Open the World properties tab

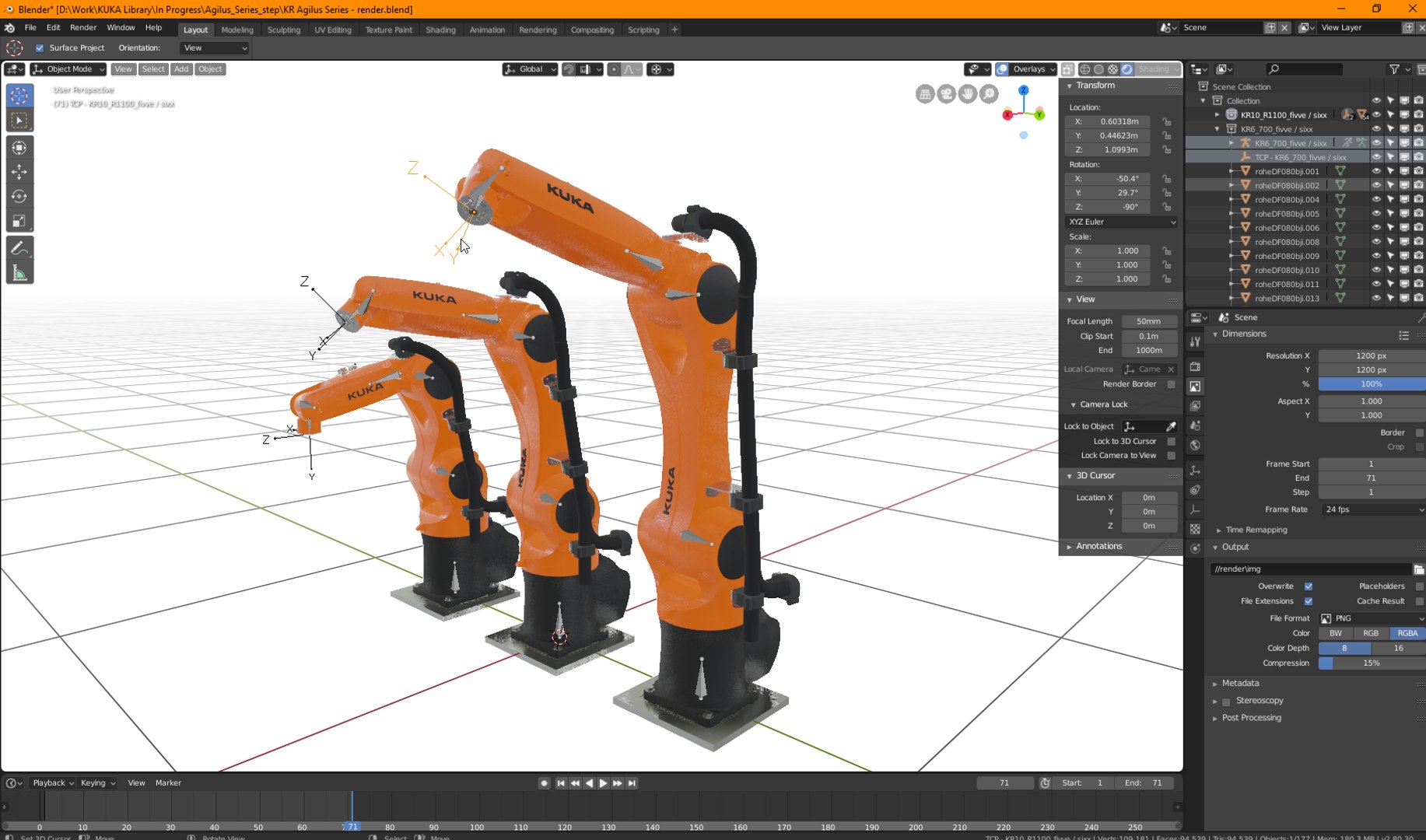[1196, 446]
